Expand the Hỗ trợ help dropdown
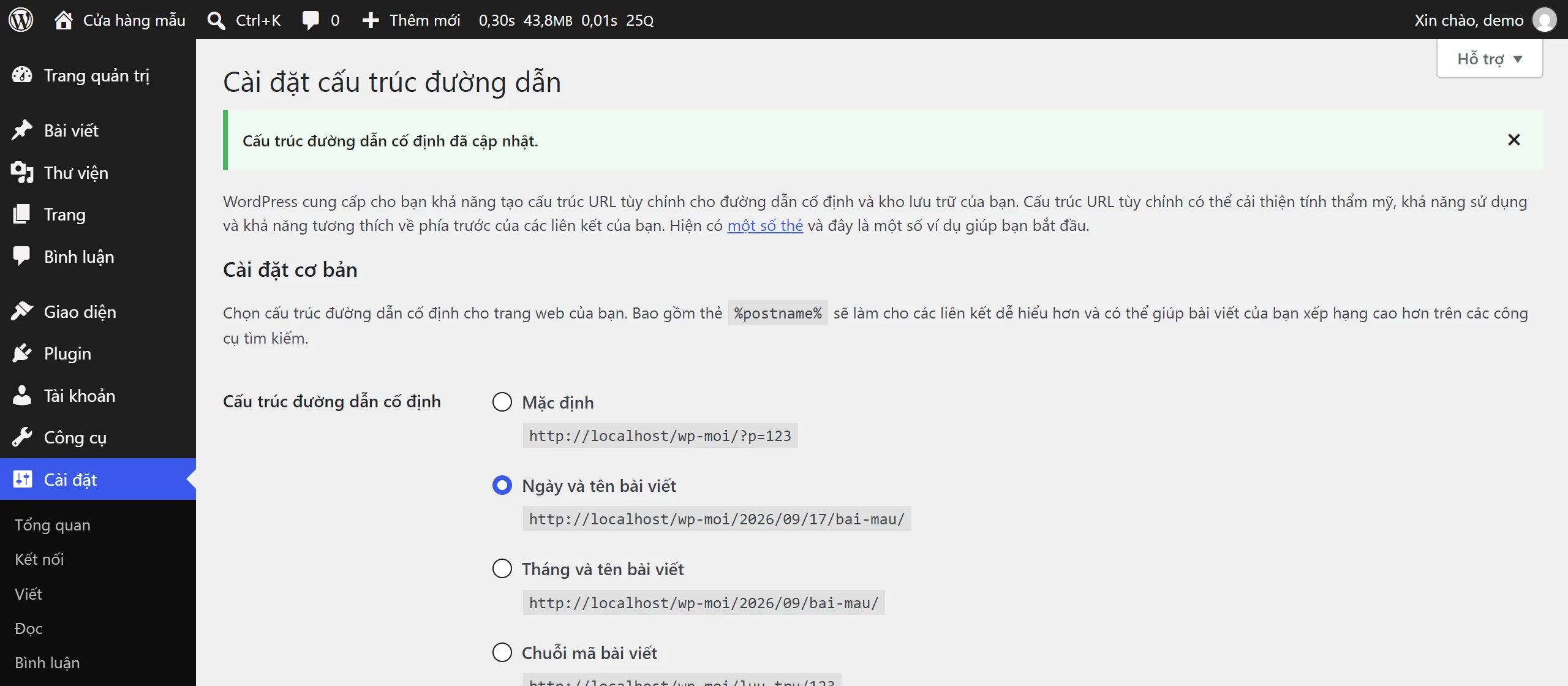The width and height of the screenshot is (1568, 686). pyautogui.click(x=1490, y=59)
